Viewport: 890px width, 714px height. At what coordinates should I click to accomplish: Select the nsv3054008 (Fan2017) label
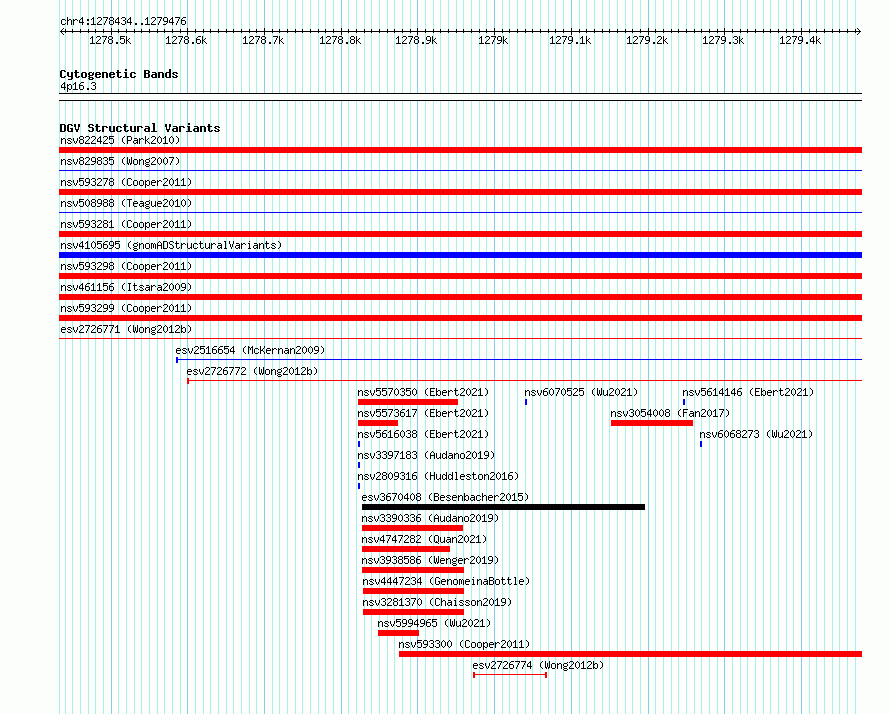[670, 413]
